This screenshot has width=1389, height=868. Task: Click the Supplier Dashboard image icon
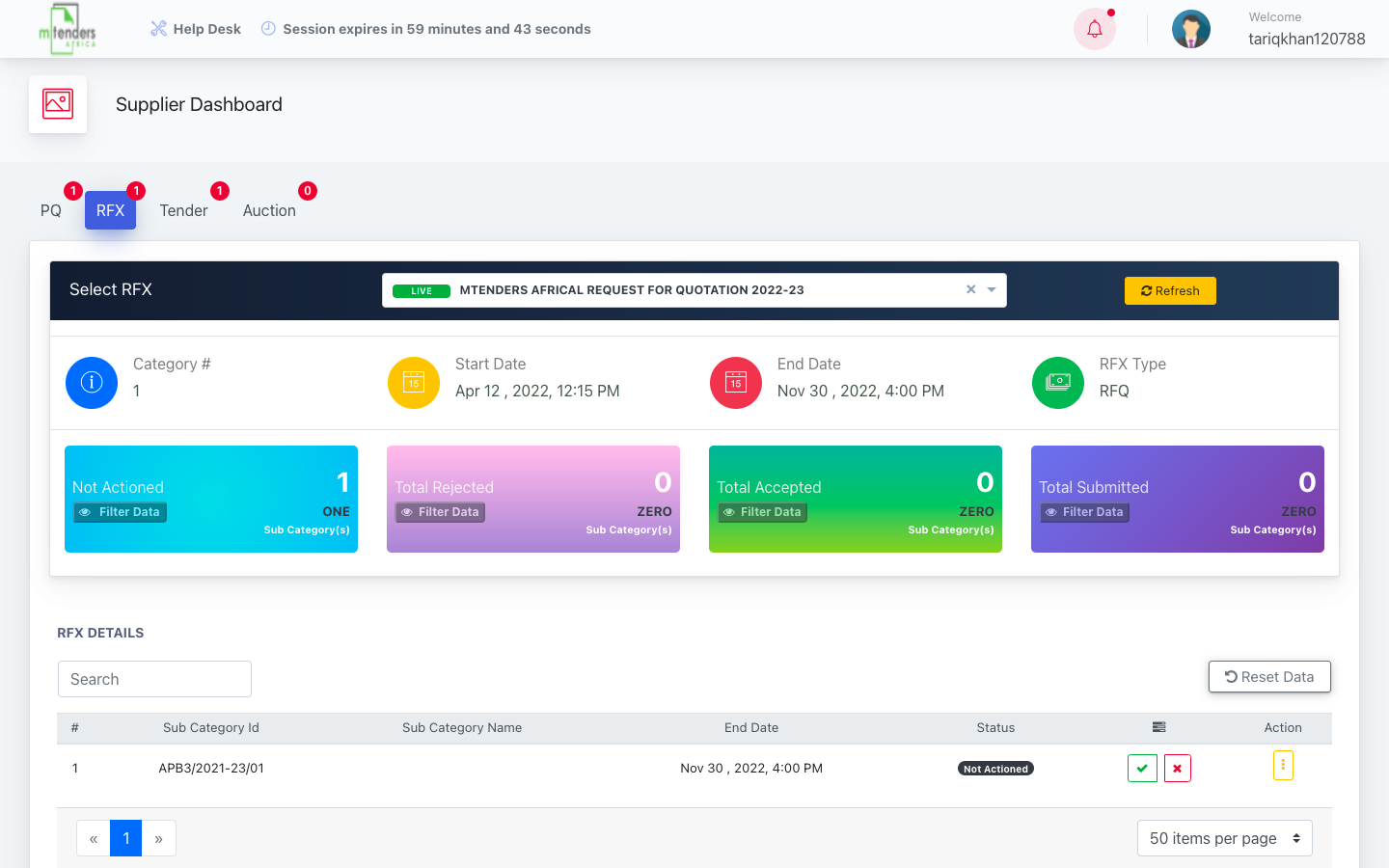pos(58,104)
